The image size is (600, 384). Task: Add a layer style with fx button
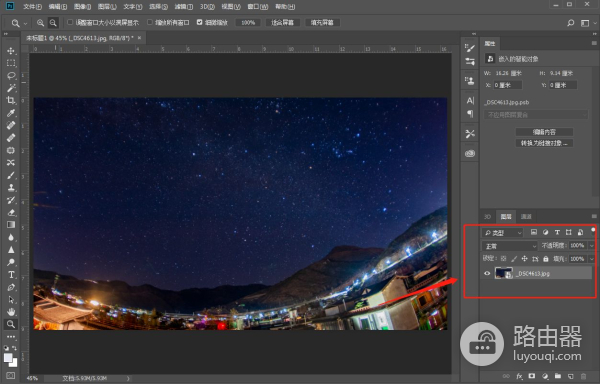tap(519, 376)
